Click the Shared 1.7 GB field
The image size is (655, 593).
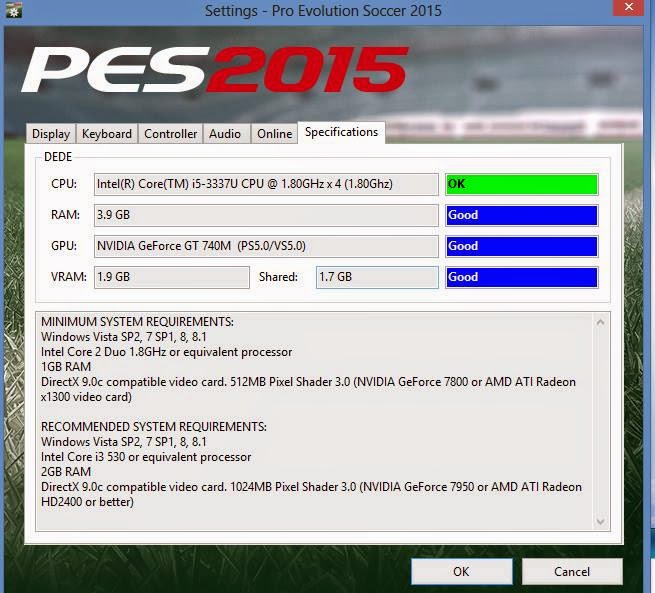click(x=377, y=277)
